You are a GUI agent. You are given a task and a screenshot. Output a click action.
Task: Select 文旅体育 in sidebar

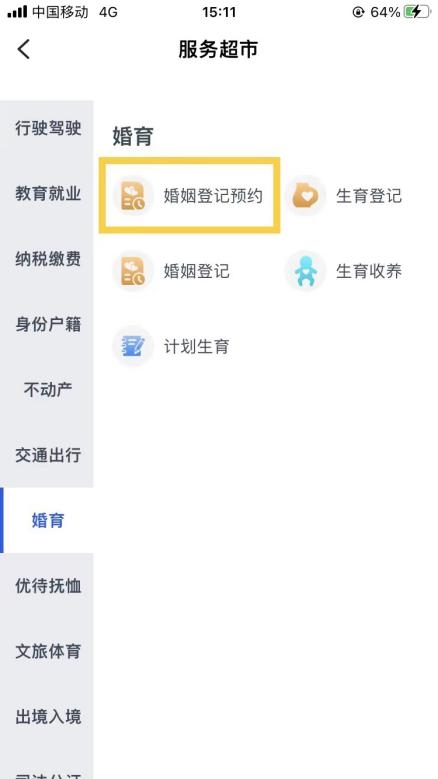[48, 651]
